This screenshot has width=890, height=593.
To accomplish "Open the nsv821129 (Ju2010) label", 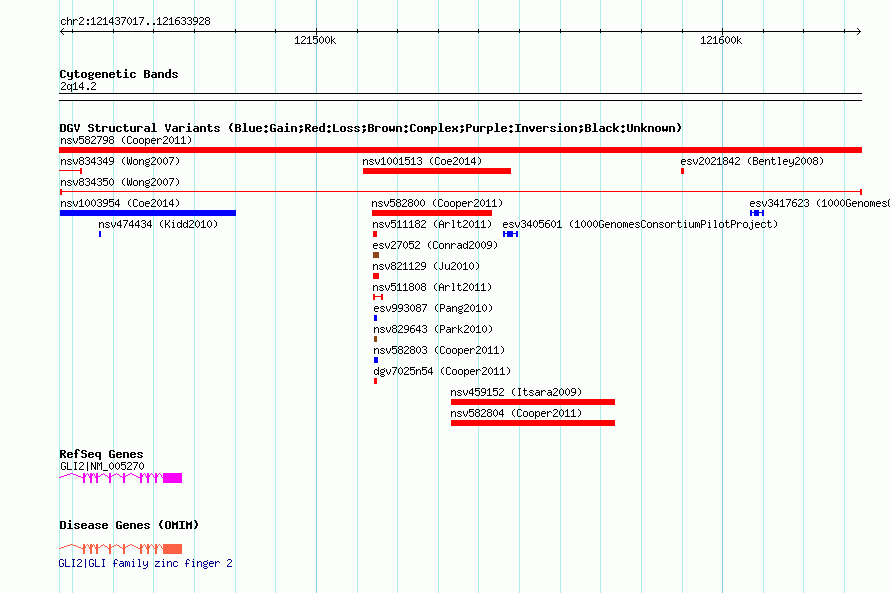I will (x=426, y=266).
